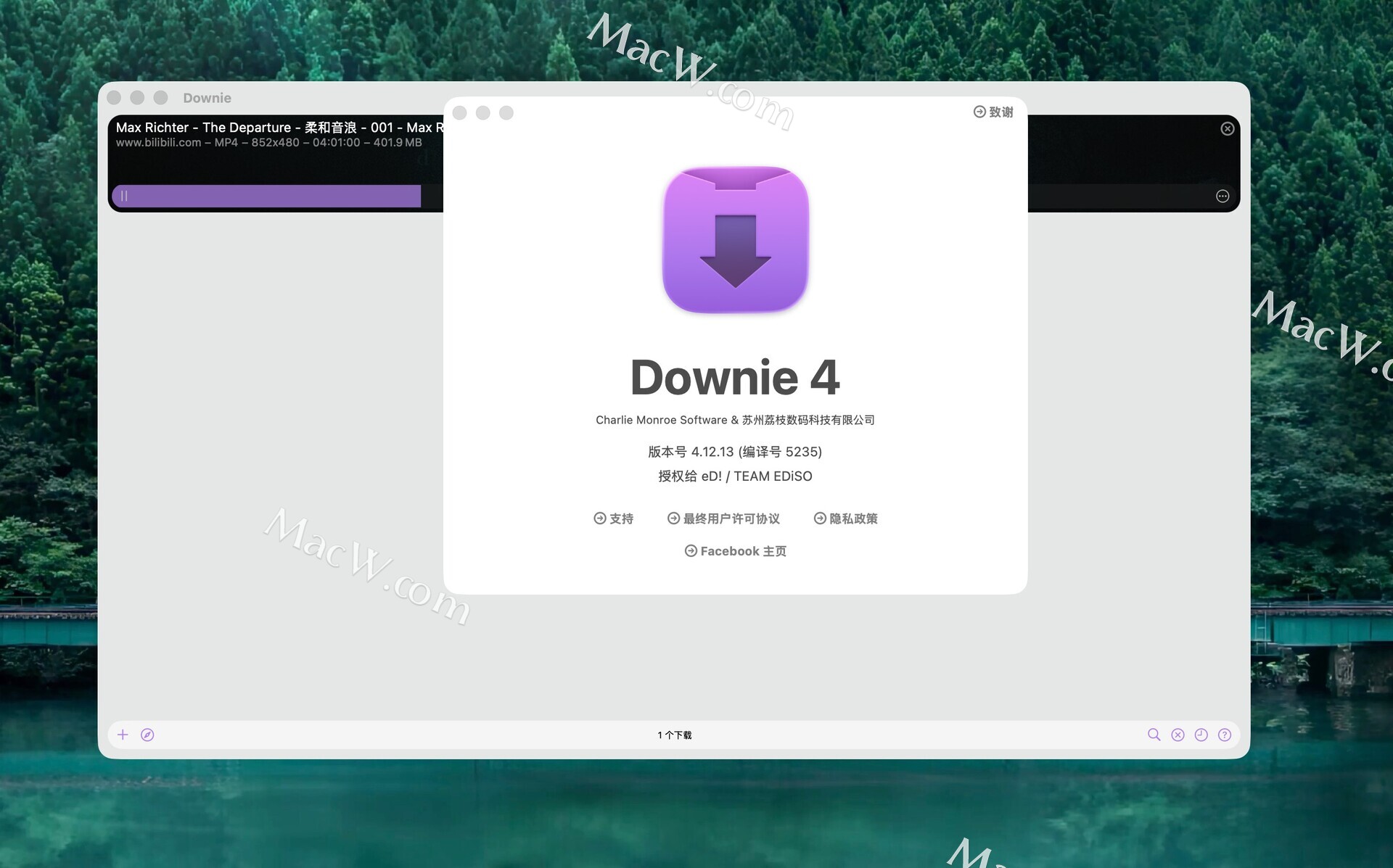Click the www.bilibili.com download details line
Image resolution: width=1393 pixels, height=868 pixels.
point(268,143)
